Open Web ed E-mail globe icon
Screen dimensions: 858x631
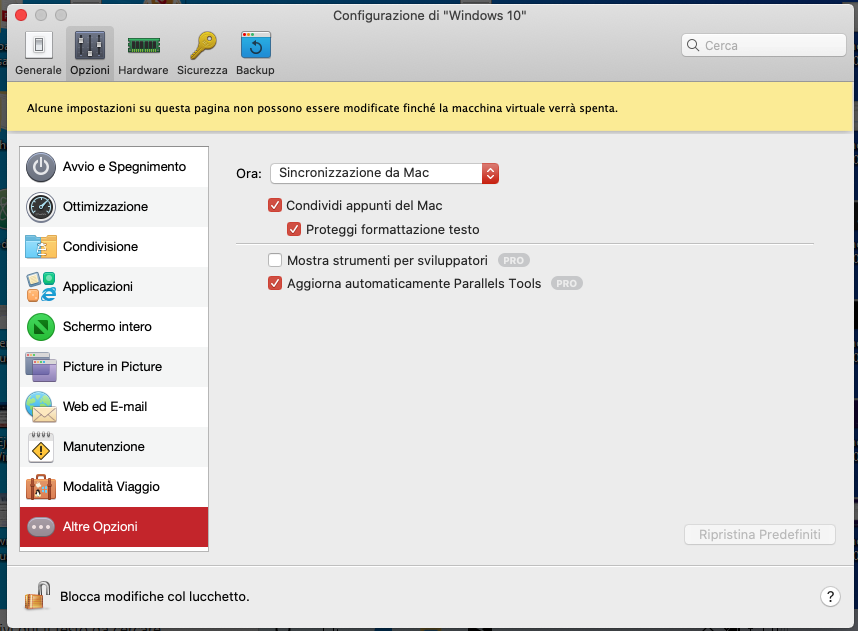tap(40, 407)
